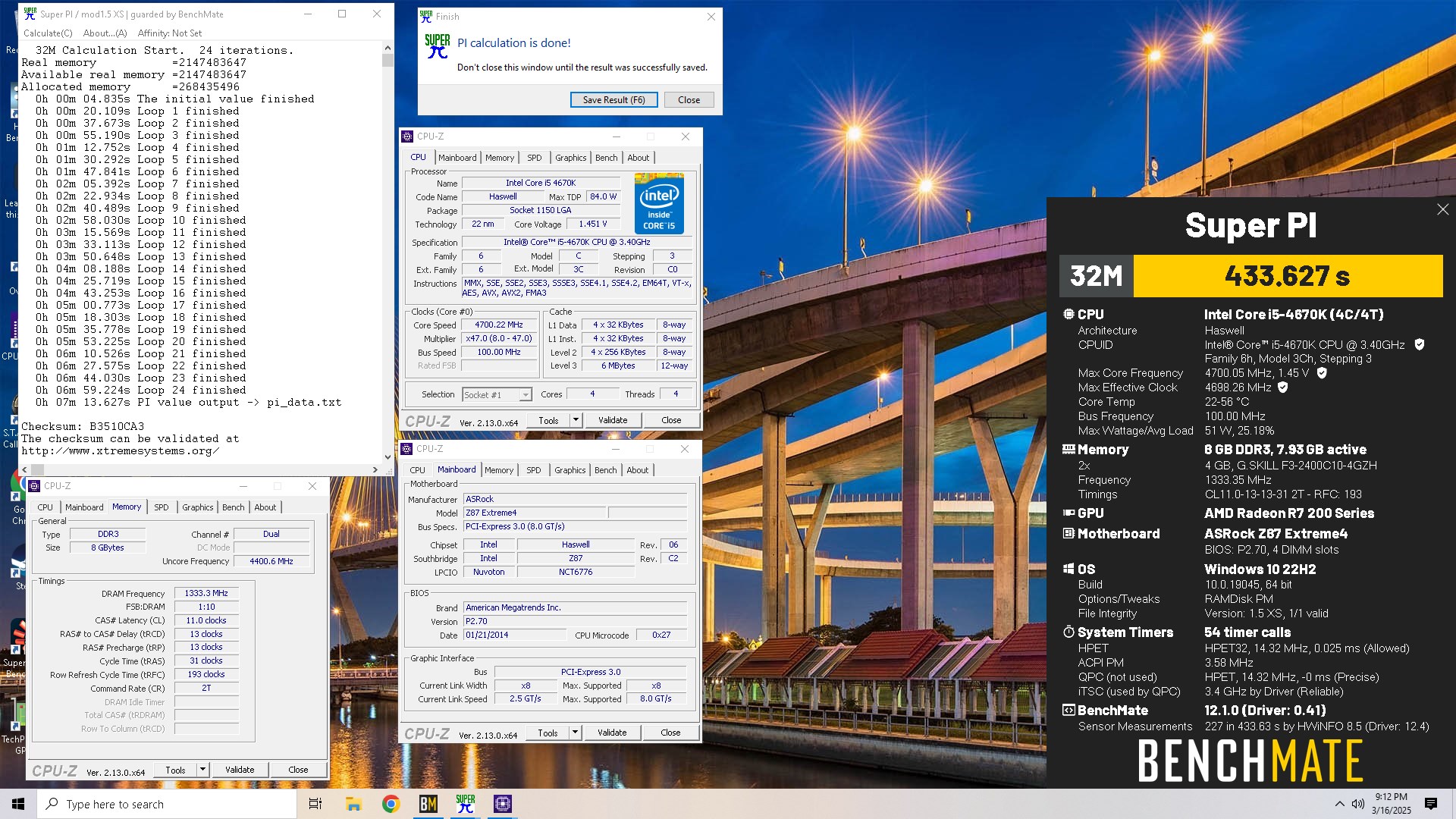Click Checksum: B3510CA3 text in Super PI

click(x=83, y=426)
